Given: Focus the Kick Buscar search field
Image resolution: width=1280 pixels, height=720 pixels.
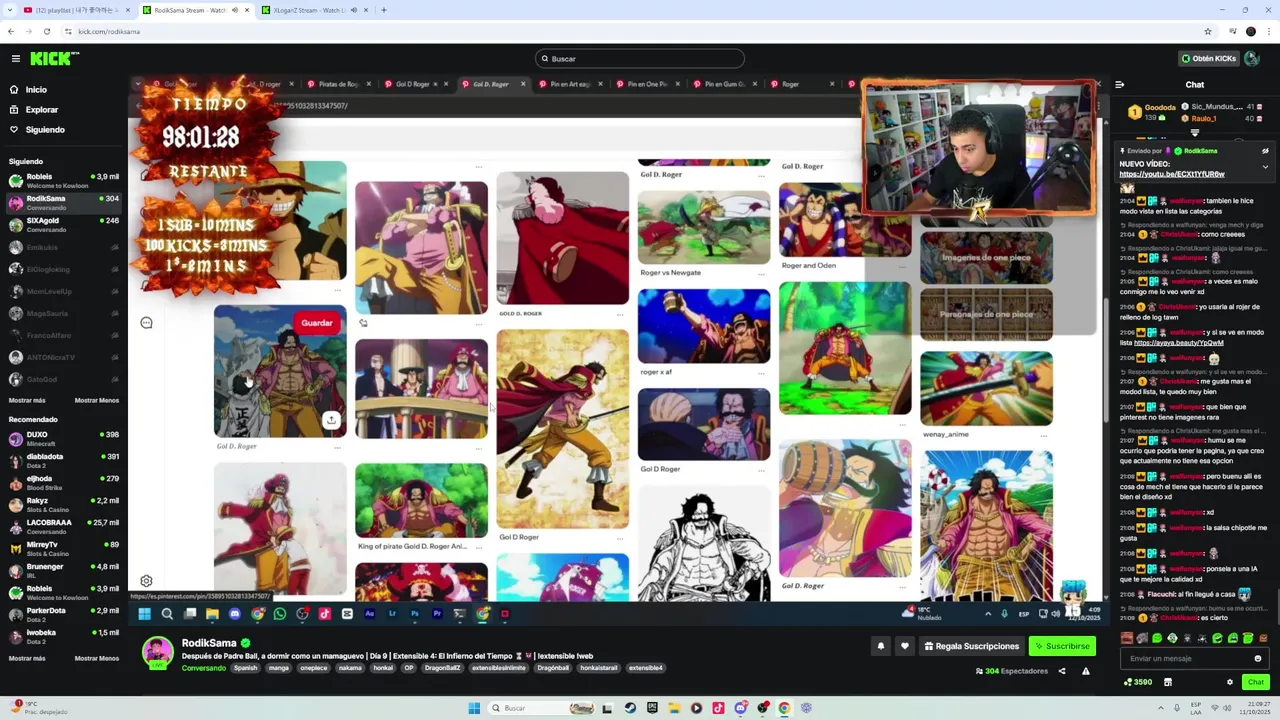Looking at the screenshot, I should pos(640,59).
